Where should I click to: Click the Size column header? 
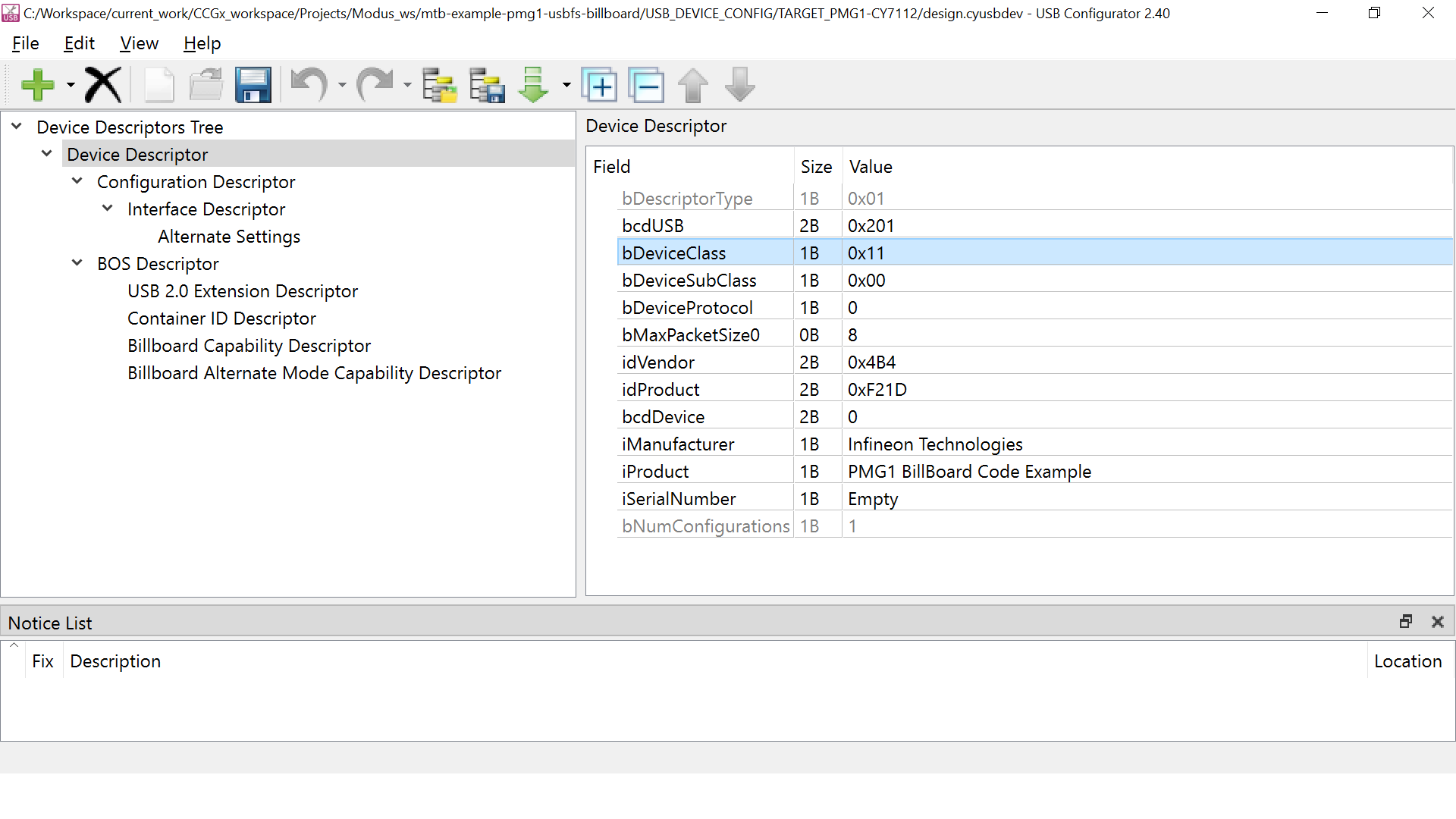coord(817,167)
